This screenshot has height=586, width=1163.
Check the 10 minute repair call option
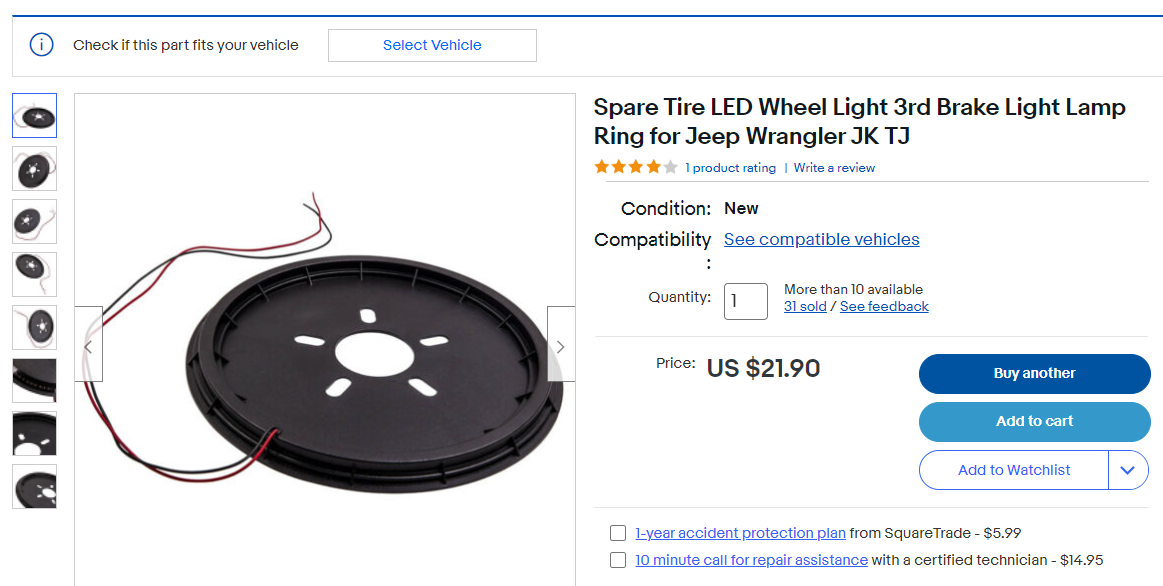pos(618,560)
